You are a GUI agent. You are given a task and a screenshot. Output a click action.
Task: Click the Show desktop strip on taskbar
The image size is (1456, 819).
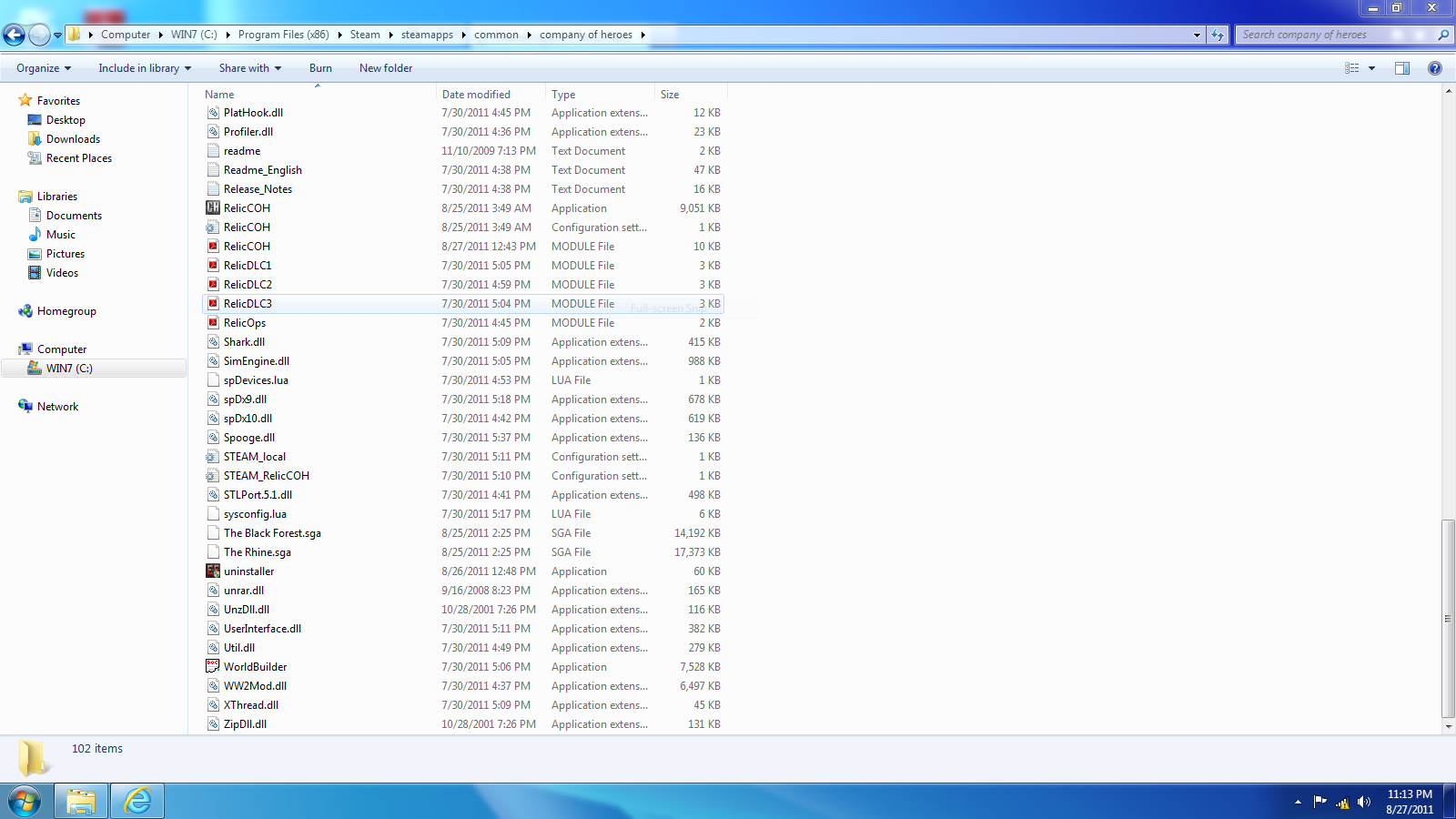pos(1449,802)
